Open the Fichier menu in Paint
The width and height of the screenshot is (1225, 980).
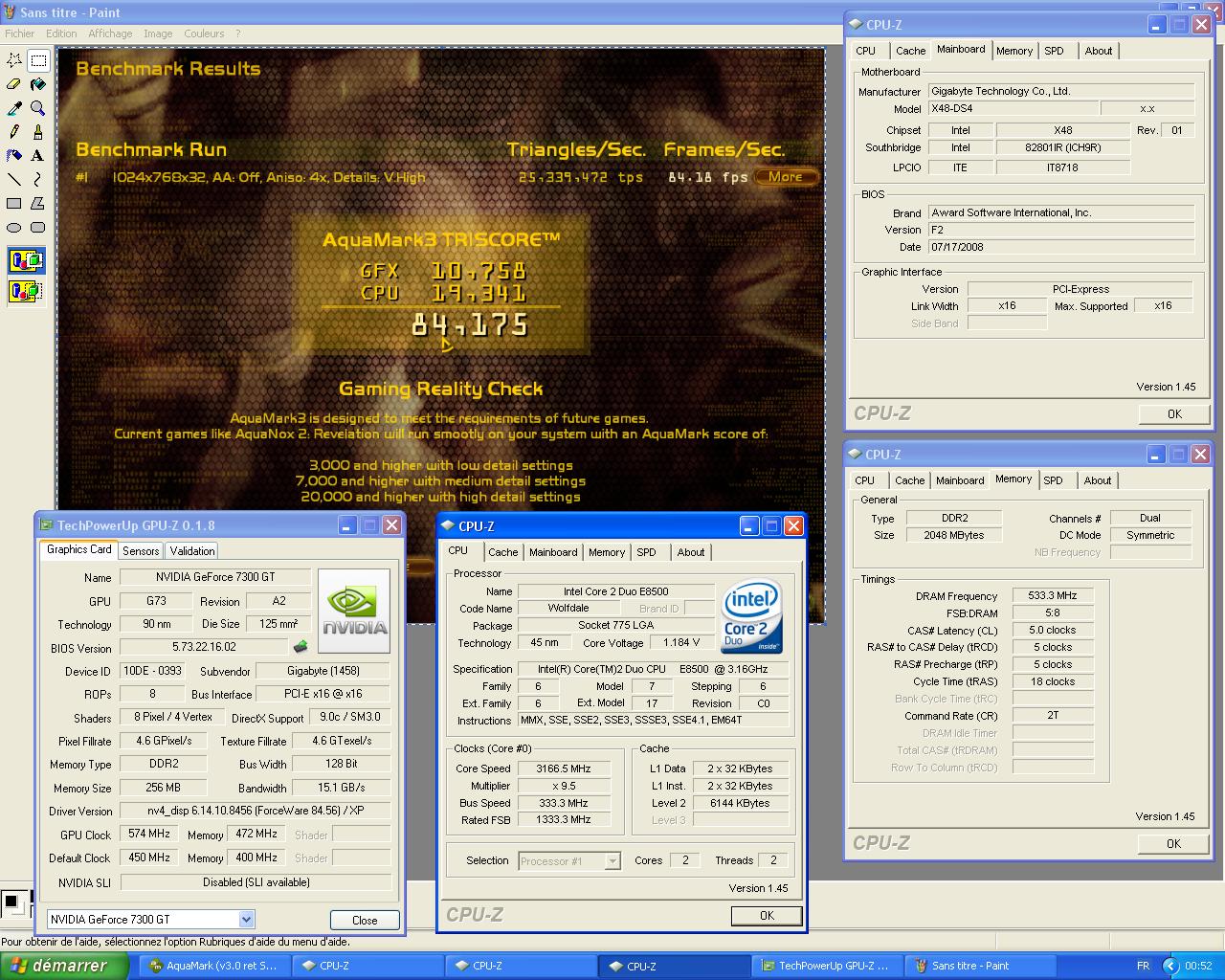20,33
